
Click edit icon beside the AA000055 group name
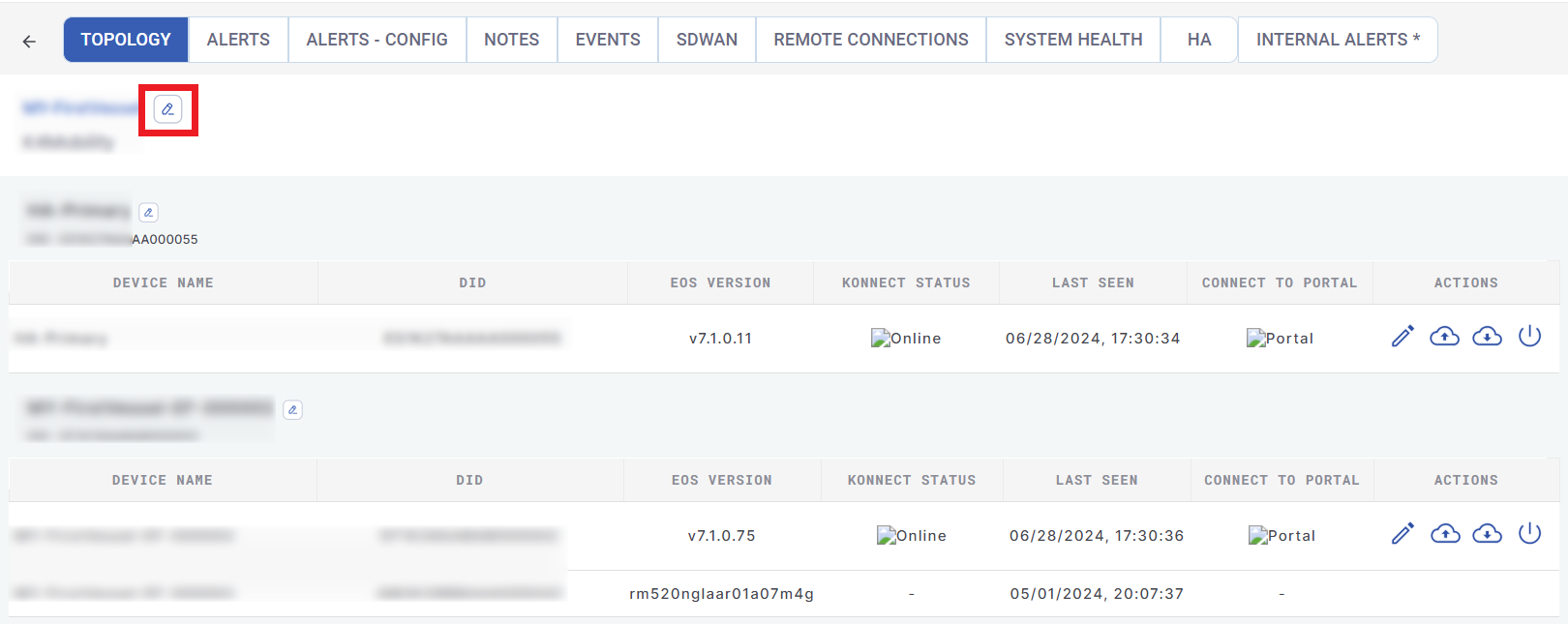pos(148,212)
